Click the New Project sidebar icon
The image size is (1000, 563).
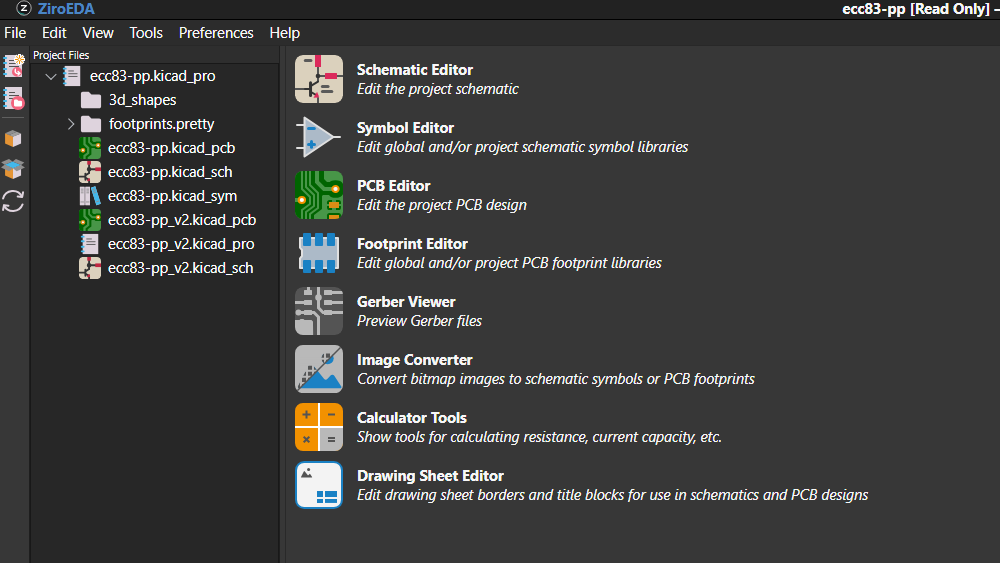[13, 66]
